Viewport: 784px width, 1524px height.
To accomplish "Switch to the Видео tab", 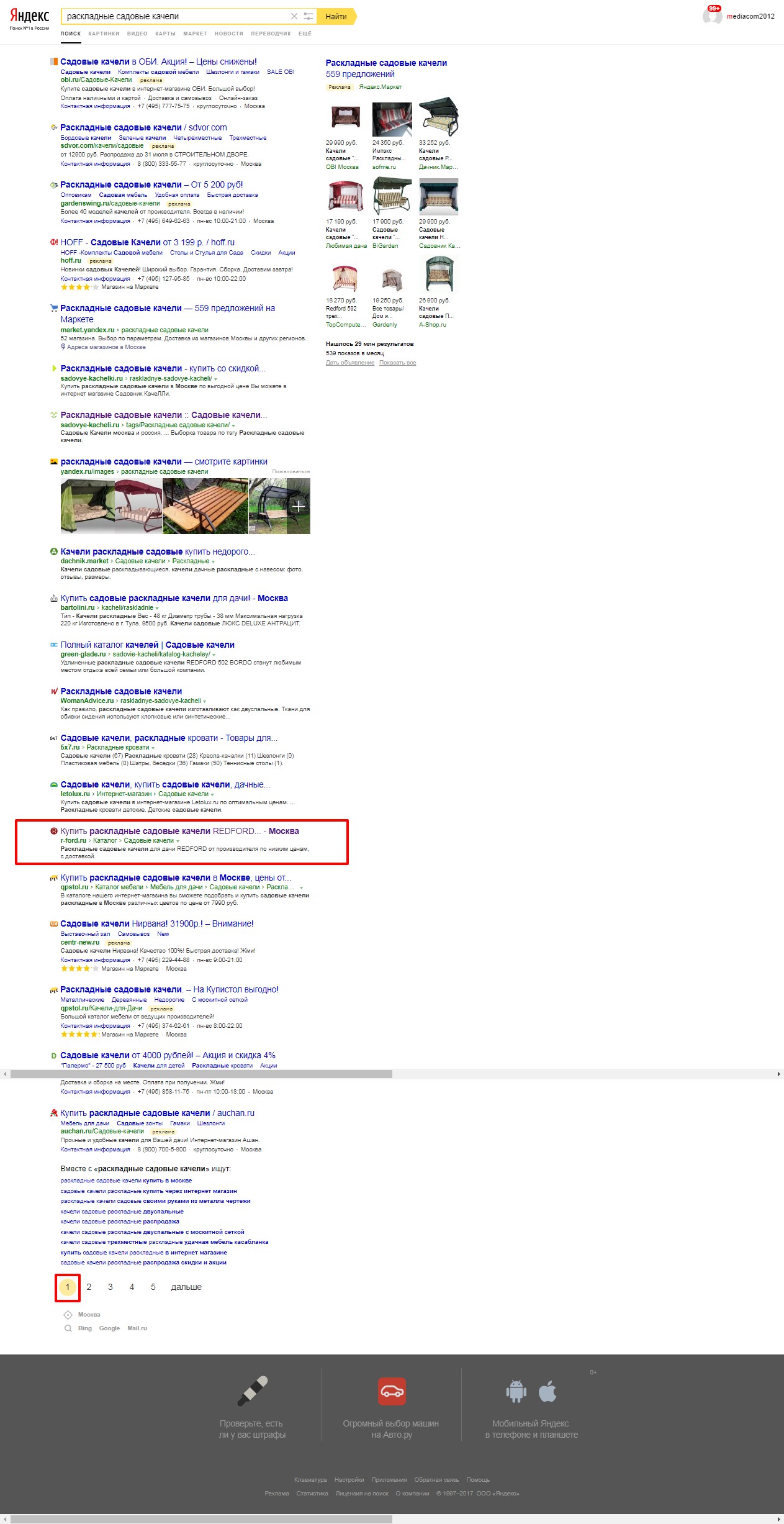I will pyautogui.click(x=137, y=34).
